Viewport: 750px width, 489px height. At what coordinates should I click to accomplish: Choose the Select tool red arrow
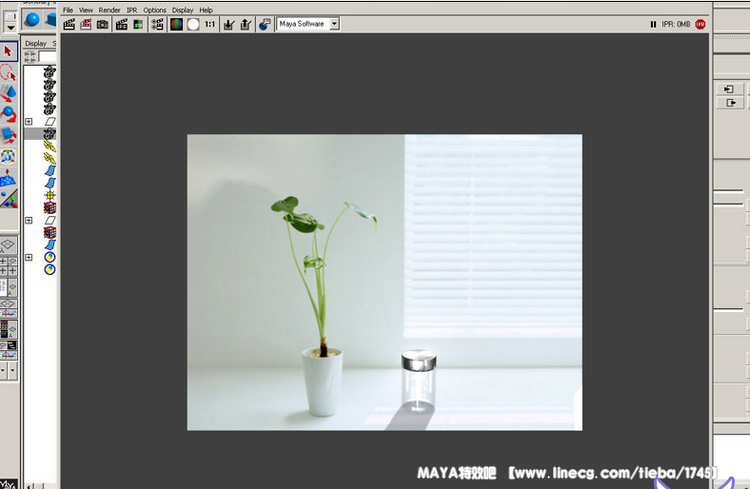pyautogui.click(x=8, y=52)
